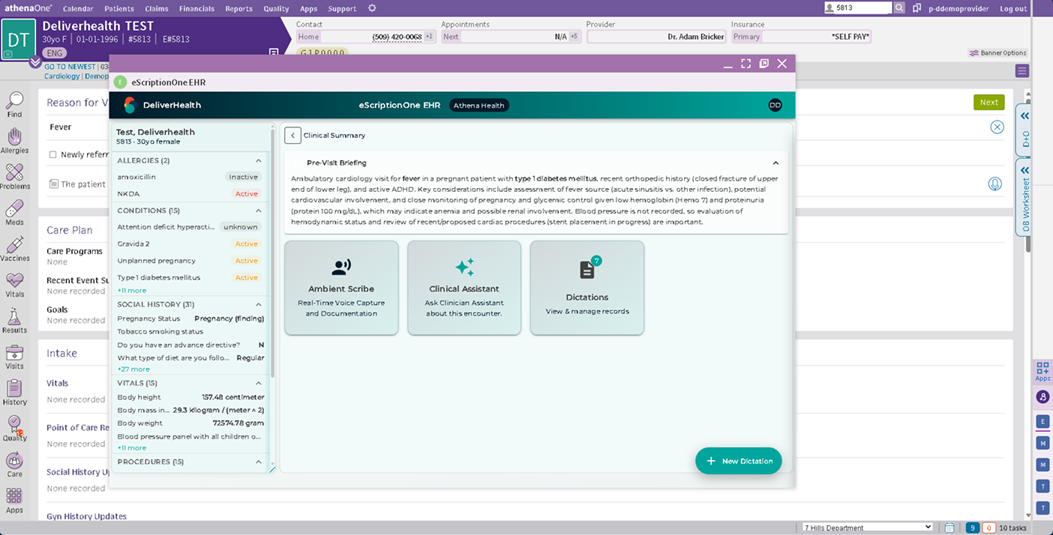1053x535 pixels.
Task: Collapse the Conditions section
Action: (x=259, y=210)
